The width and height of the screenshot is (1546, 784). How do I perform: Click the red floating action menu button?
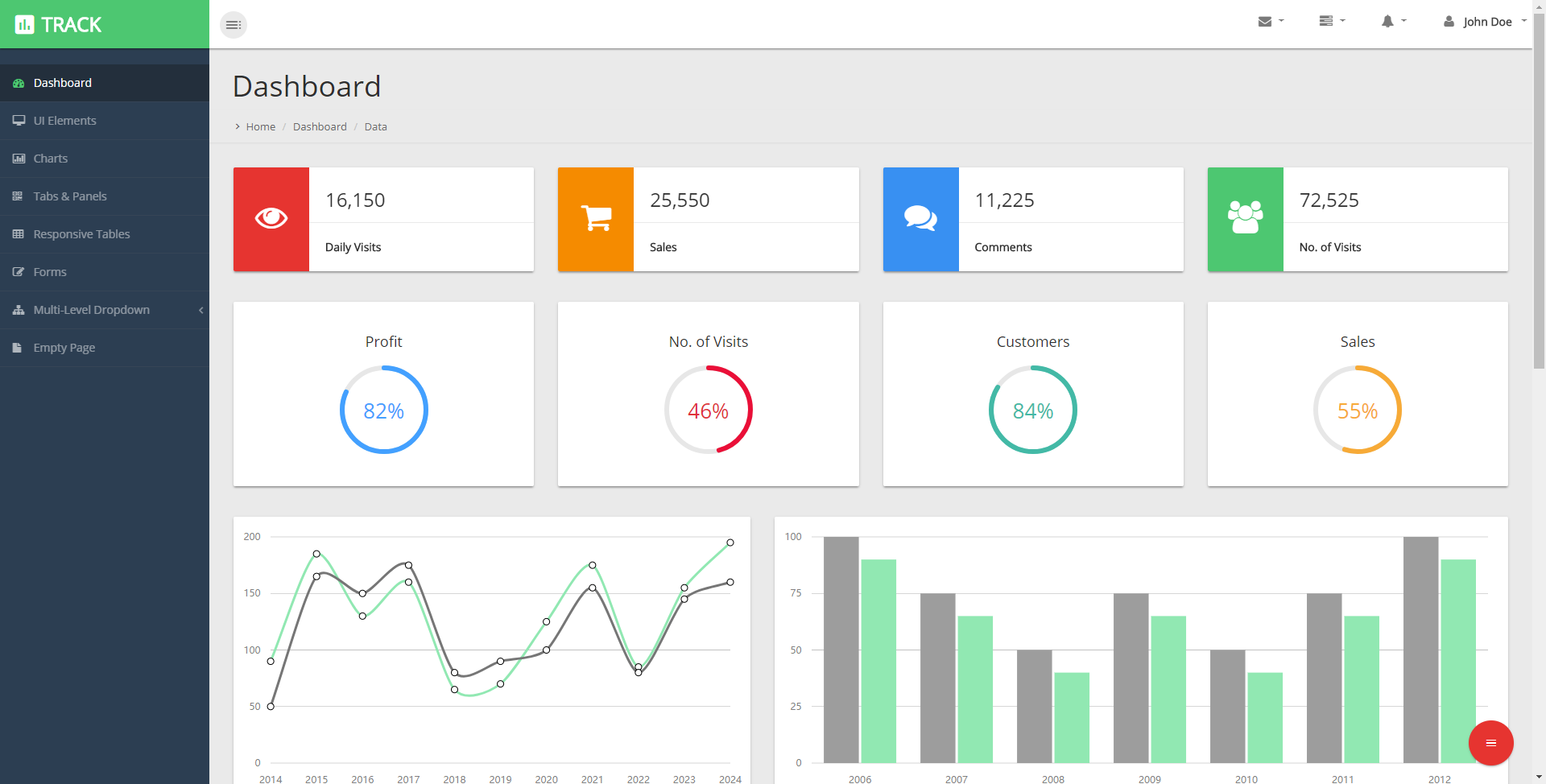click(1491, 743)
